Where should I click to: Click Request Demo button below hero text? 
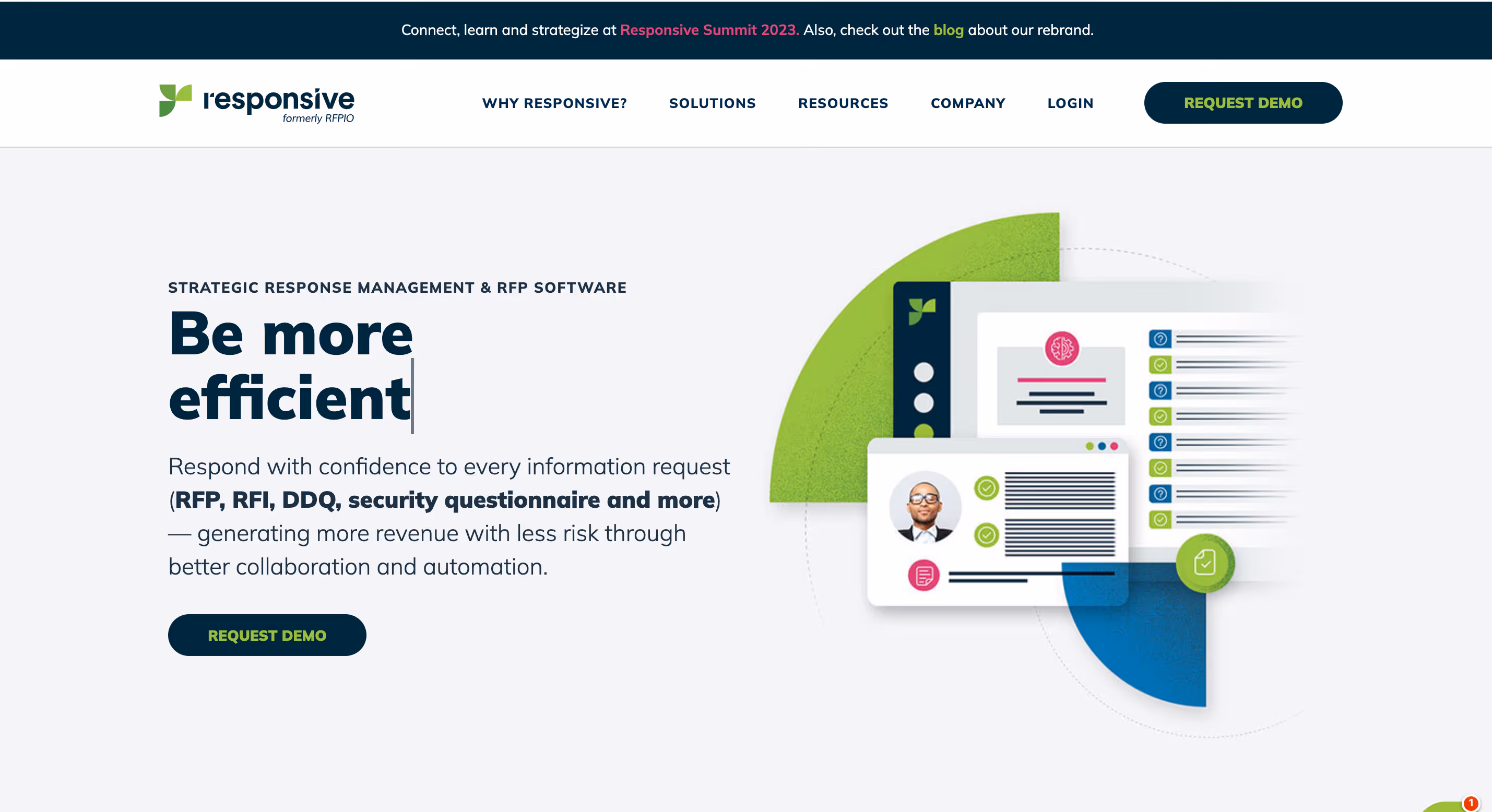267,635
